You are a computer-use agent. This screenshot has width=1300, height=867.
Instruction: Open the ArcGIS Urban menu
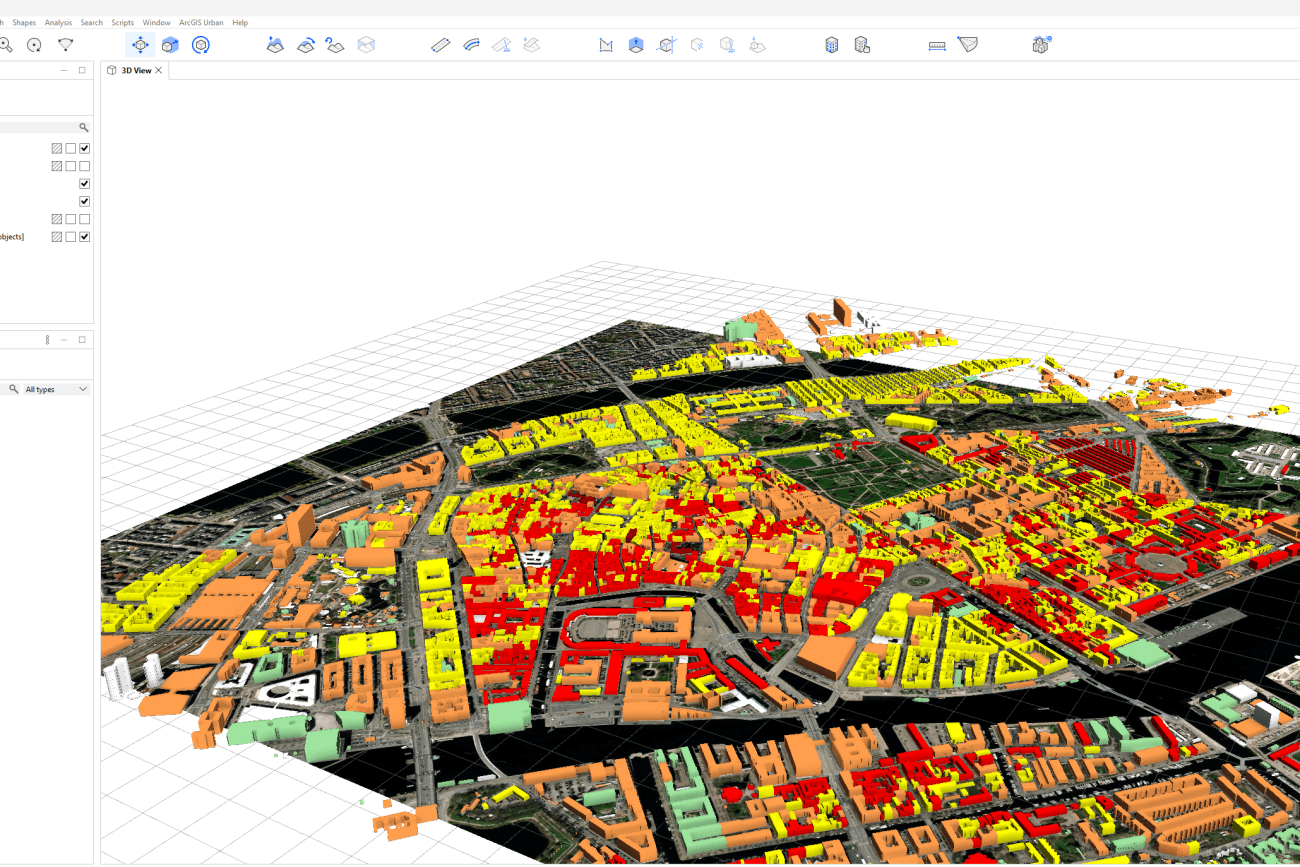coord(200,22)
